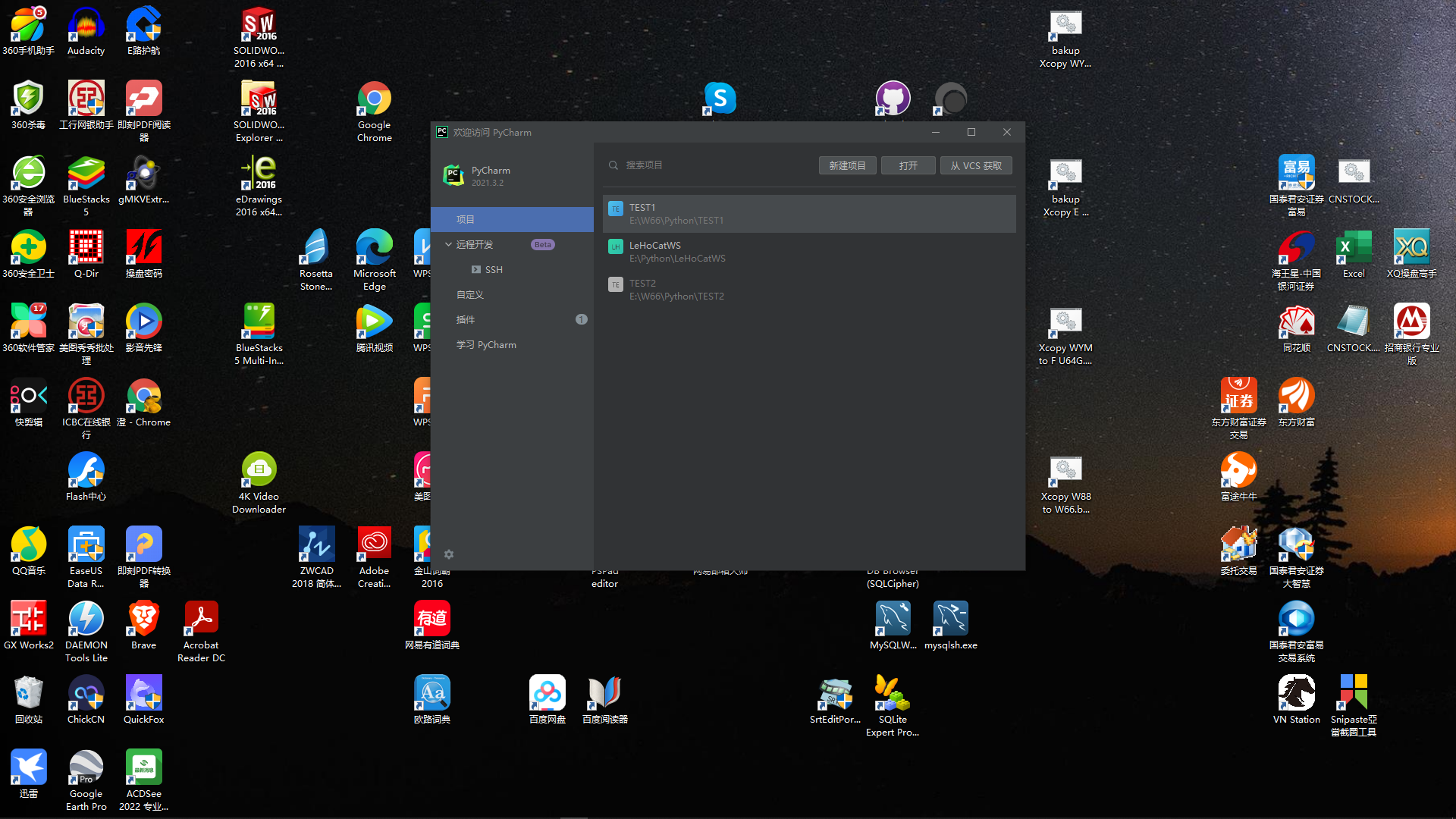1456x819 pixels.
Task: Select the Recycle Bin (回收站) icon
Action: (x=29, y=700)
